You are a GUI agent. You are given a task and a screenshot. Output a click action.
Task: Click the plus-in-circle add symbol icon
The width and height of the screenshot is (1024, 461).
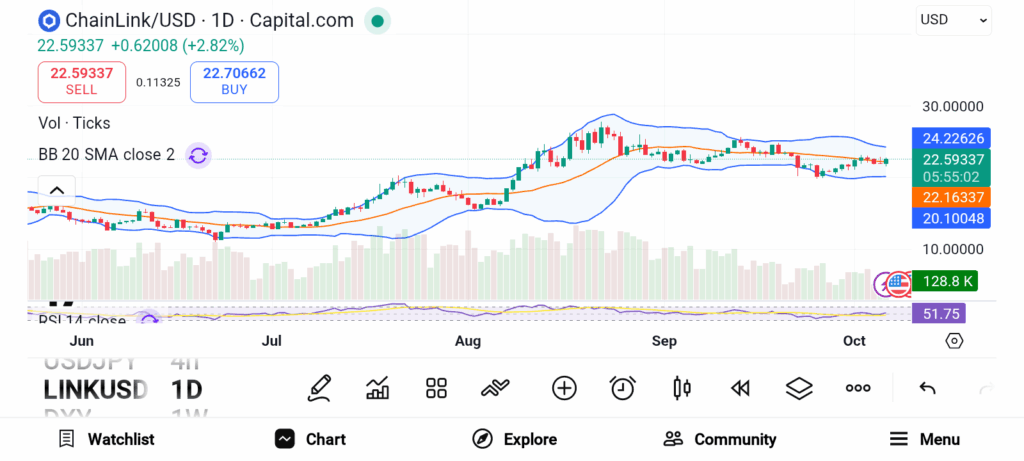(564, 388)
